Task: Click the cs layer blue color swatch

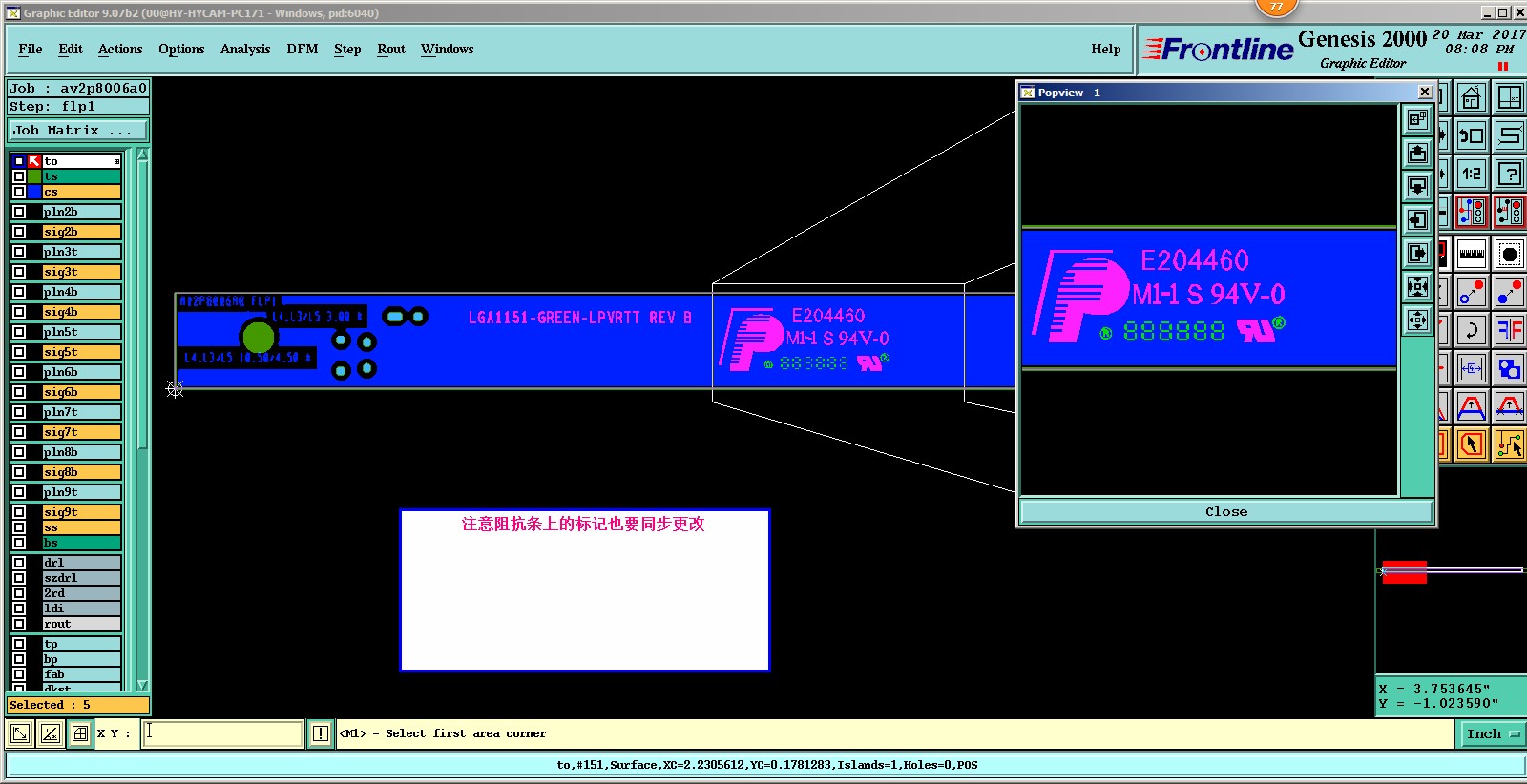Action: click(34, 192)
